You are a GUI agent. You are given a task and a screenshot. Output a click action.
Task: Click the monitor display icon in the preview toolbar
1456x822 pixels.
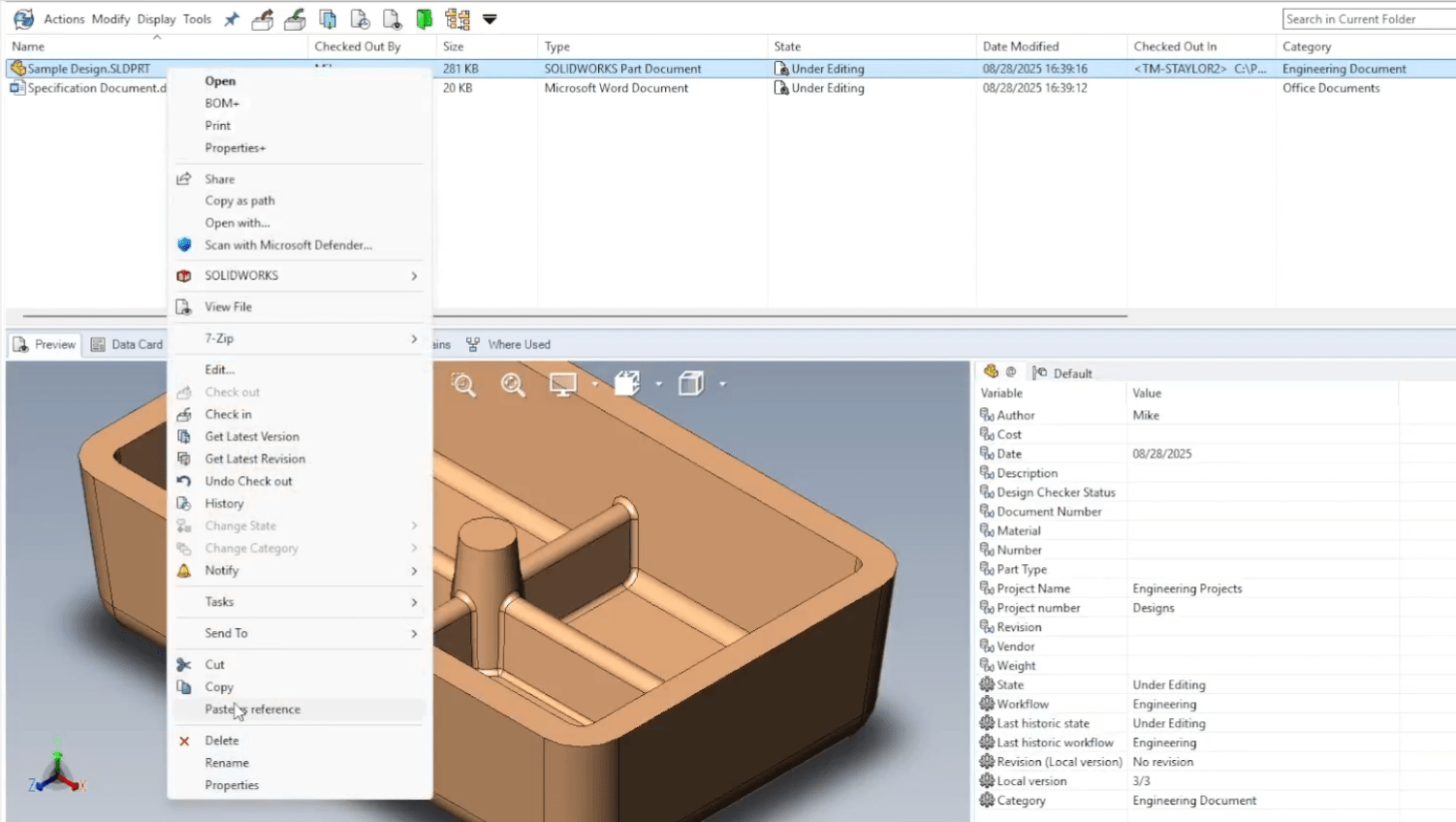tap(563, 385)
